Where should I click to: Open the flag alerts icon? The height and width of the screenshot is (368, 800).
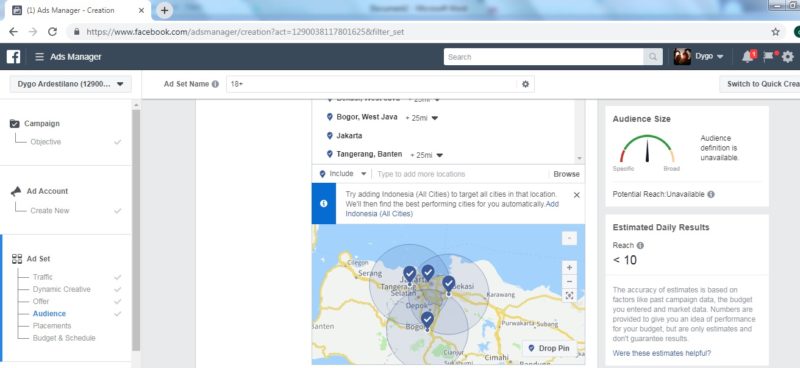pos(769,57)
